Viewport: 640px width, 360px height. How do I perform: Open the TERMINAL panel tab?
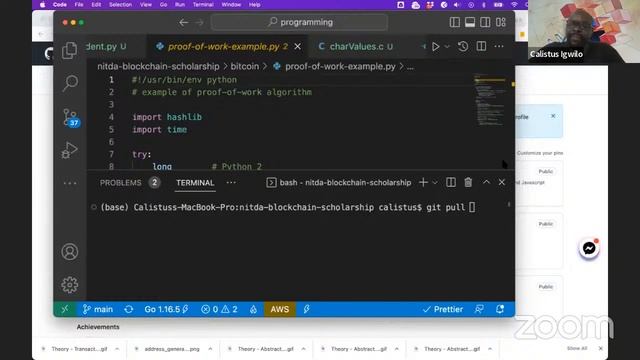195,183
